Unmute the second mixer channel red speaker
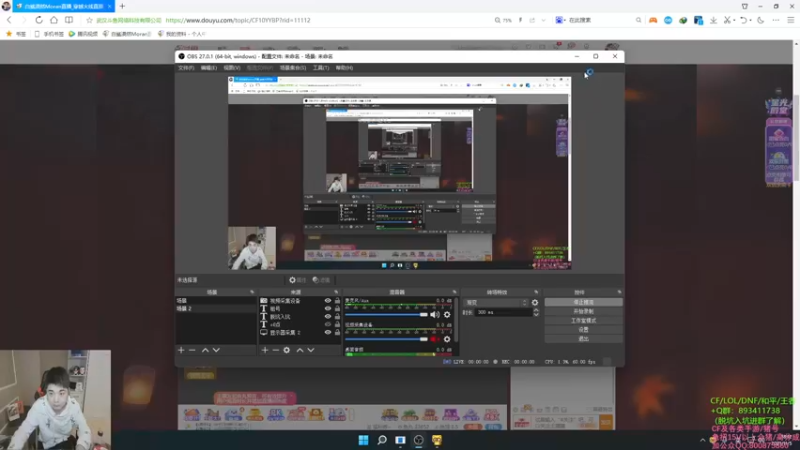This screenshot has width=800, height=450. [x=435, y=339]
